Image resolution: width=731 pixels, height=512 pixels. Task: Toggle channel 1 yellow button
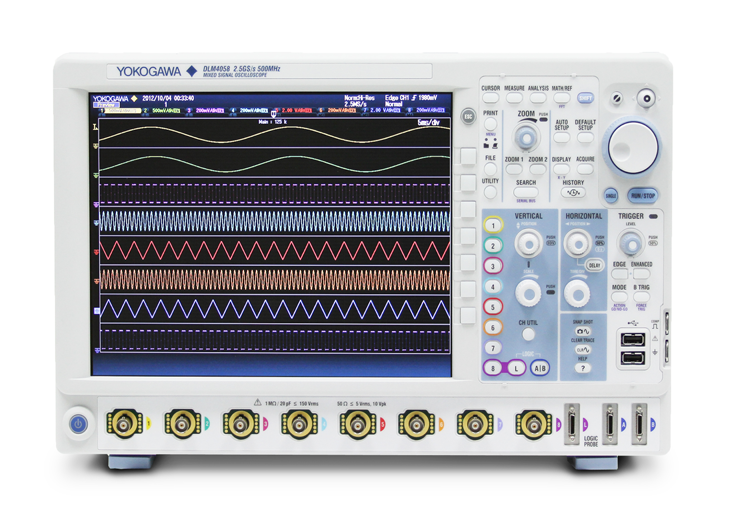click(x=493, y=225)
